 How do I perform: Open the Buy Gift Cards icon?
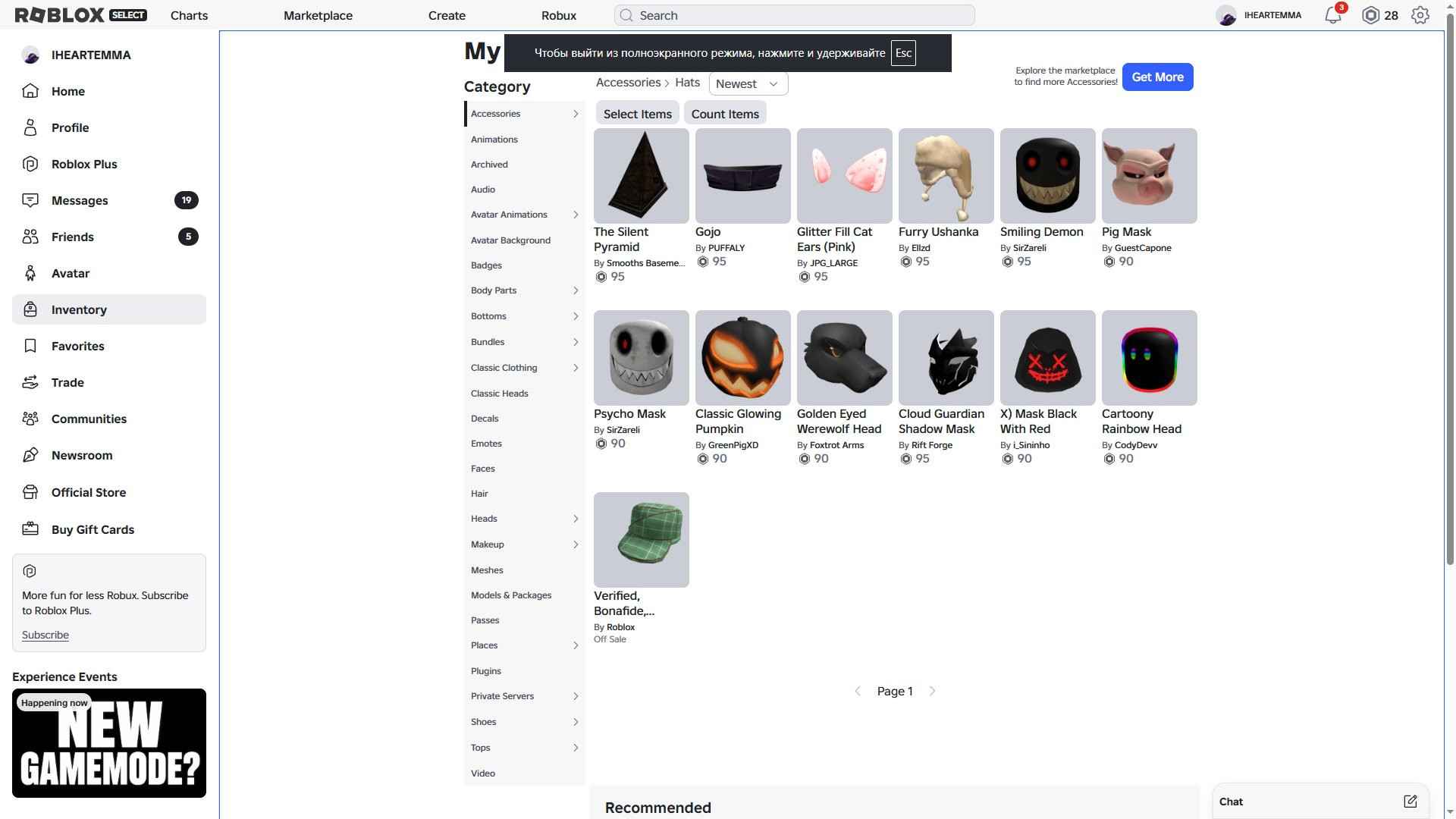[30, 529]
